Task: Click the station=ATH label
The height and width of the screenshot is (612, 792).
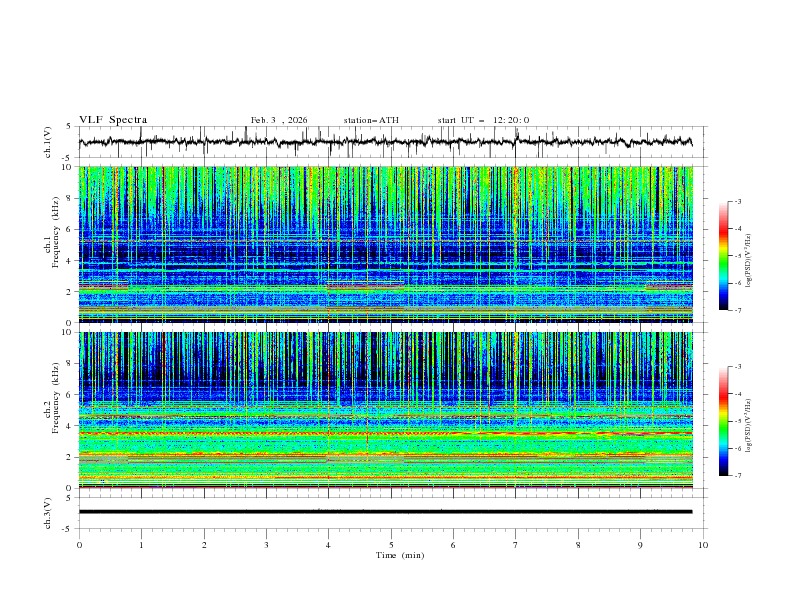Action: point(371,120)
